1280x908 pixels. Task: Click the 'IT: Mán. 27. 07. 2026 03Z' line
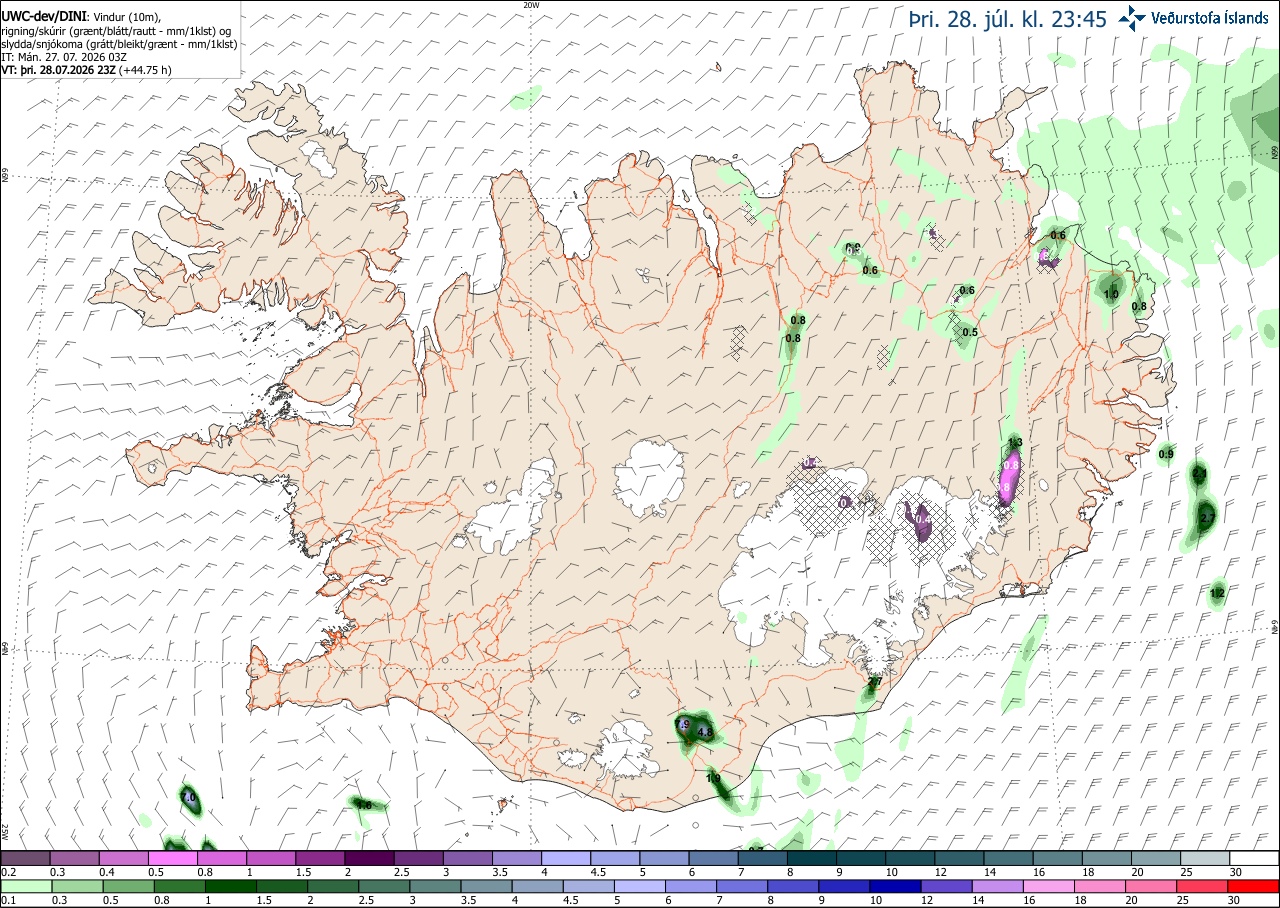(63, 57)
